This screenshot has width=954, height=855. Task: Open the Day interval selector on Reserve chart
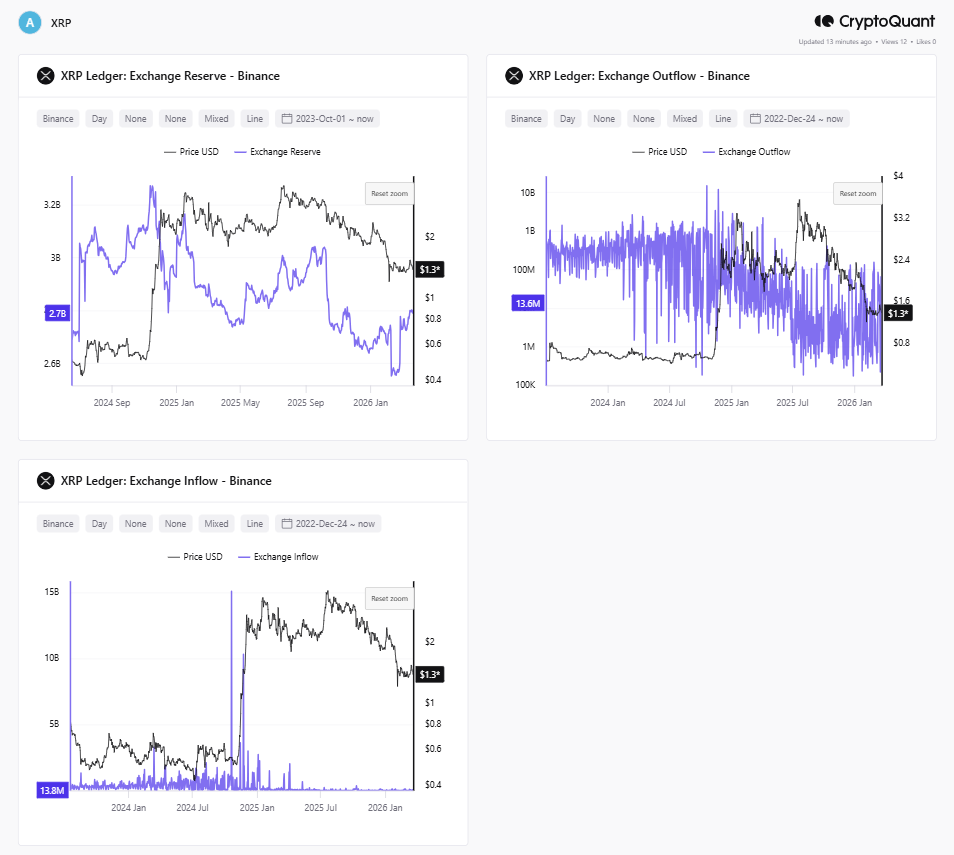pos(98,118)
